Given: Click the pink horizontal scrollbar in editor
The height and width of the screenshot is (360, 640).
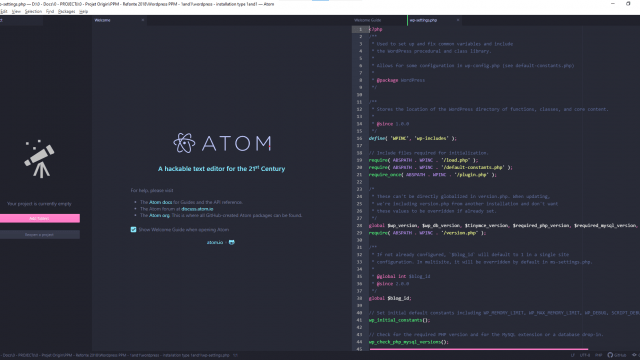Looking at the screenshot, I should [x=478, y=349].
